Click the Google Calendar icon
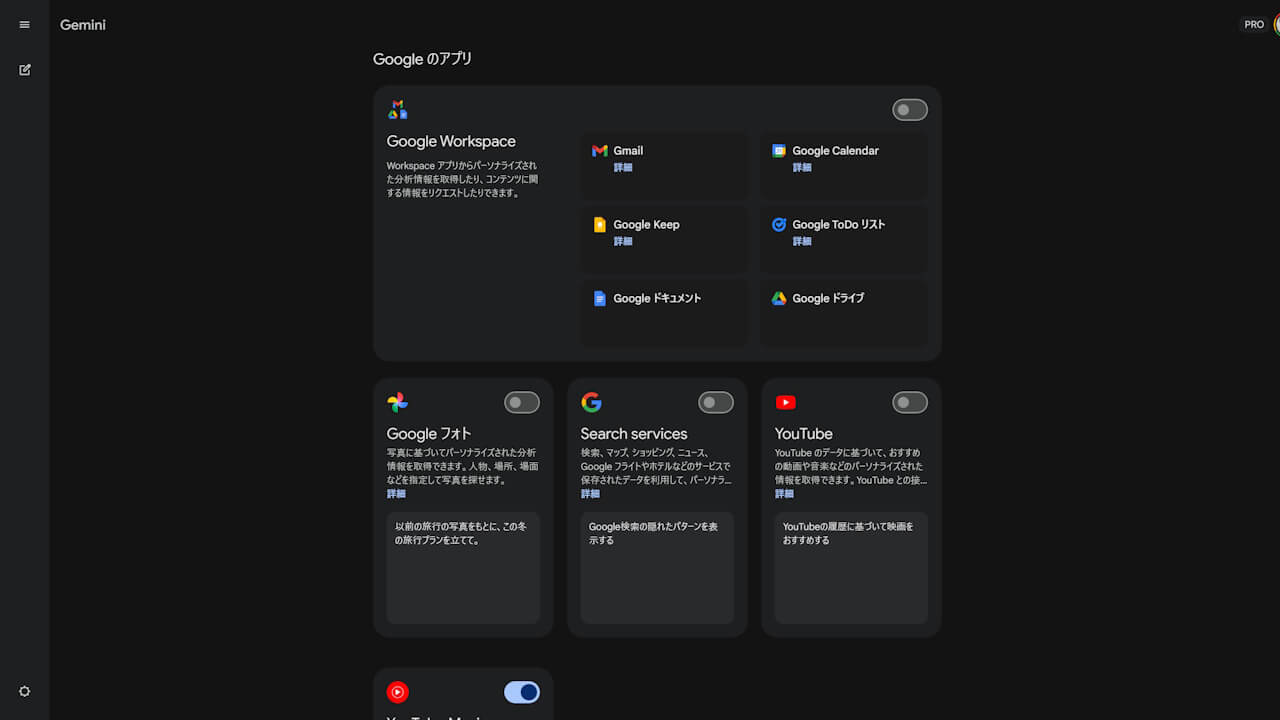Image resolution: width=1280 pixels, height=720 pixels. click(x=779, y=151)
